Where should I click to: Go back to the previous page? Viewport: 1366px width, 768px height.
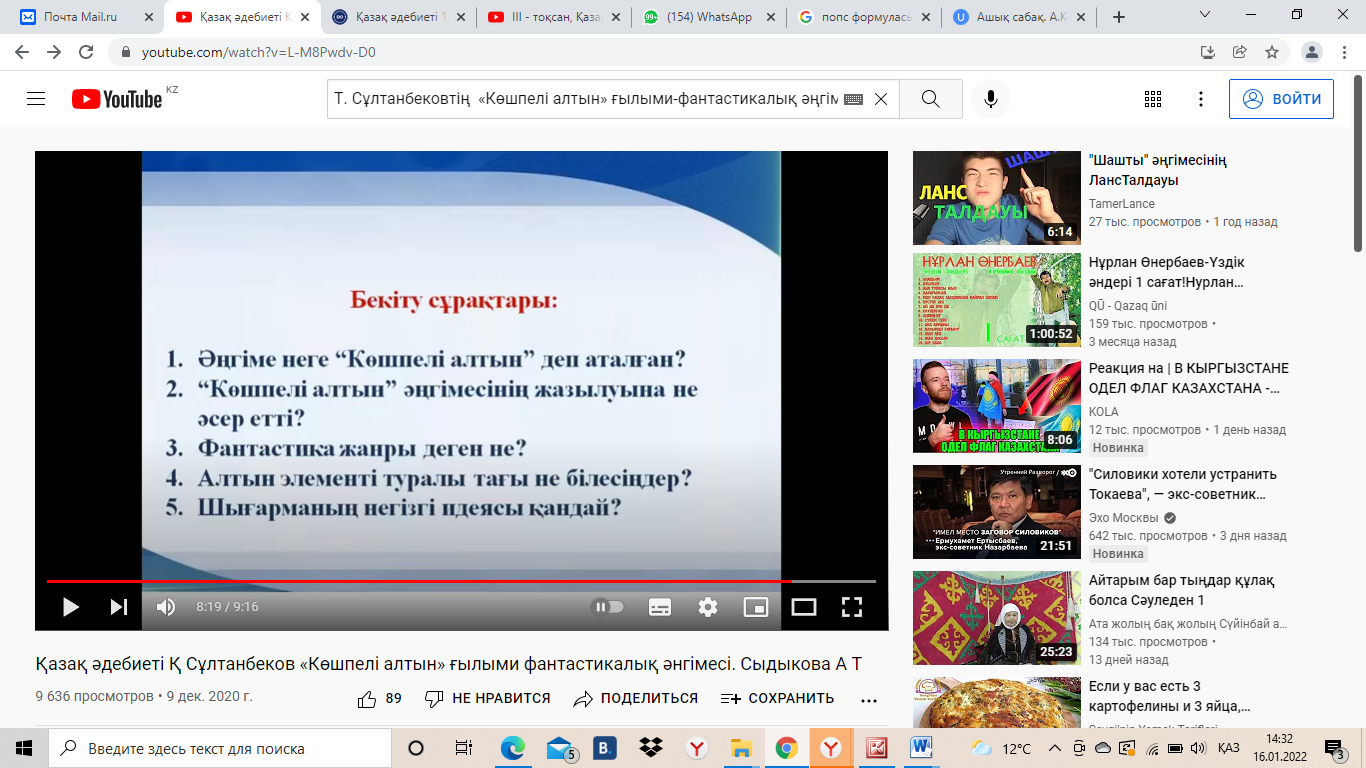pos(22,52)
